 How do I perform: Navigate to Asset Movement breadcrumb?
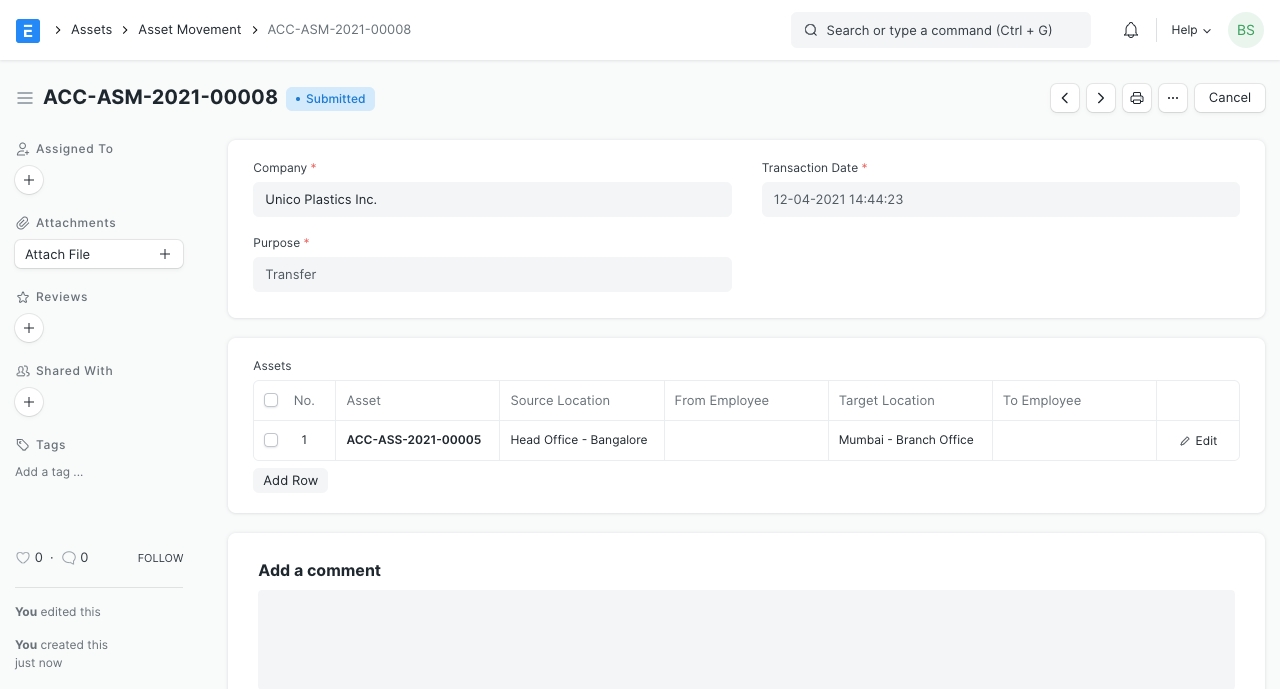190,30
